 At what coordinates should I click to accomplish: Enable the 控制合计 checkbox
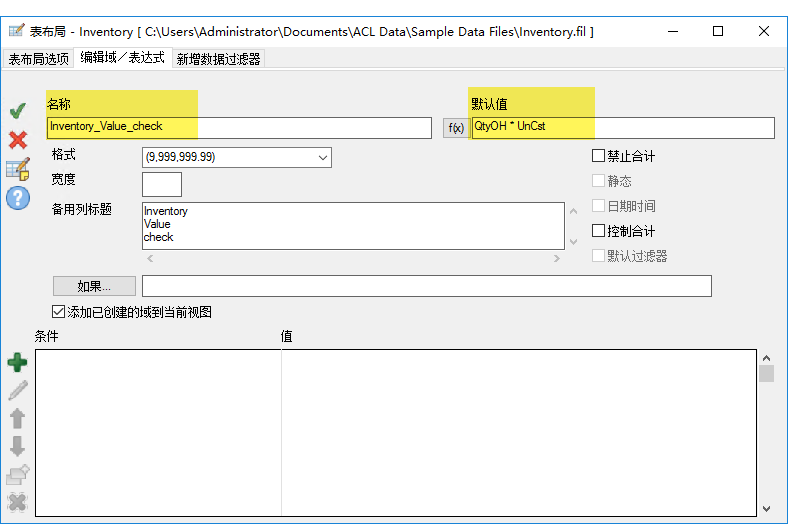click(x=599, y=231)
